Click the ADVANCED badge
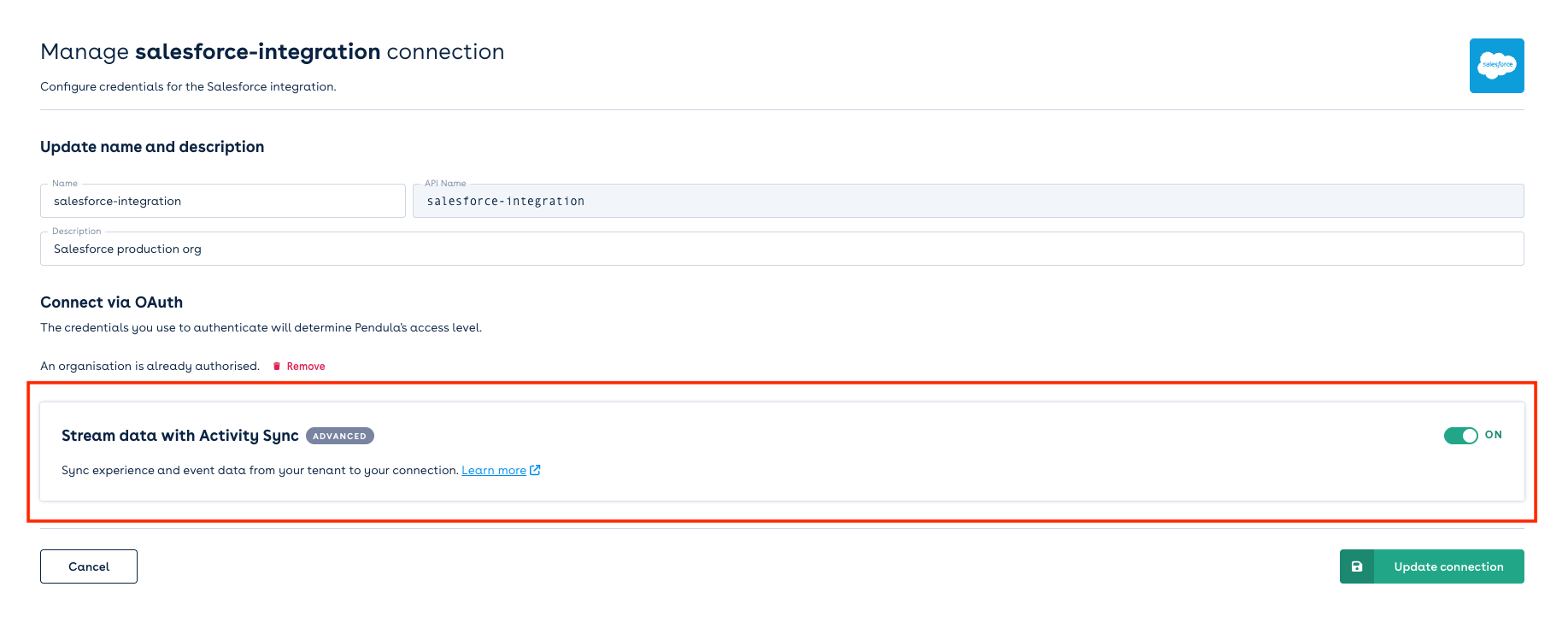 coord(339,436)
